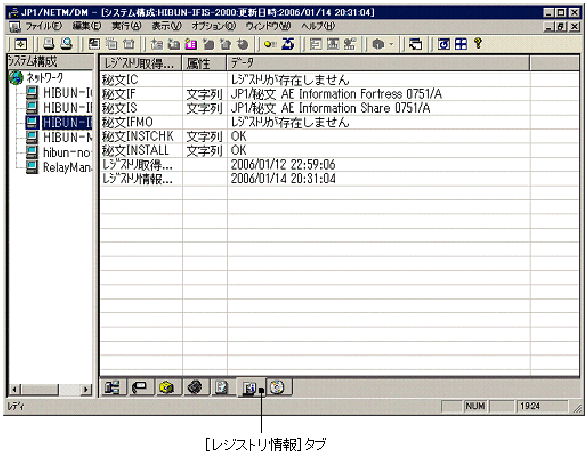Click toolbar icon right of the dropdown arrow
This screenshot has height=461, width=587.
tap(415, 44)
